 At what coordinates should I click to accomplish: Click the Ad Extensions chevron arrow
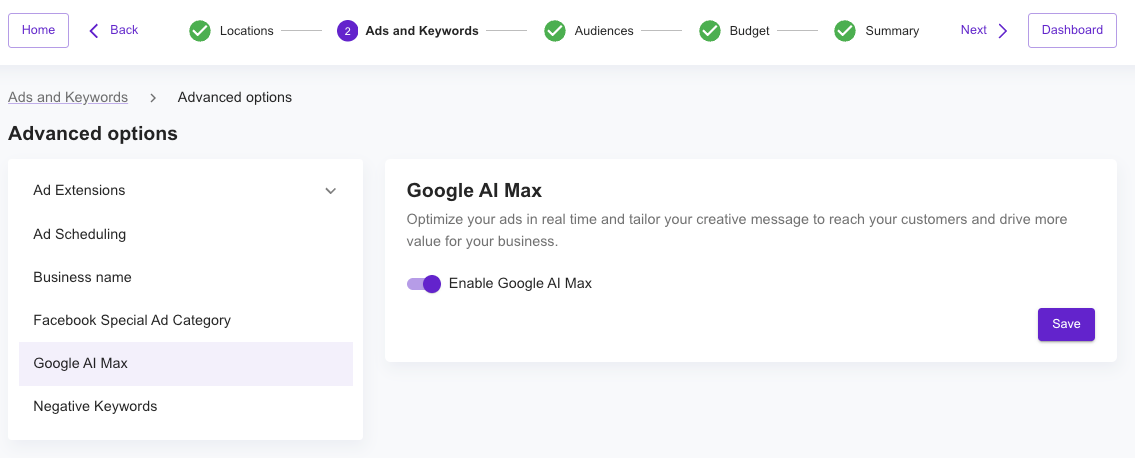coord(331,191)
